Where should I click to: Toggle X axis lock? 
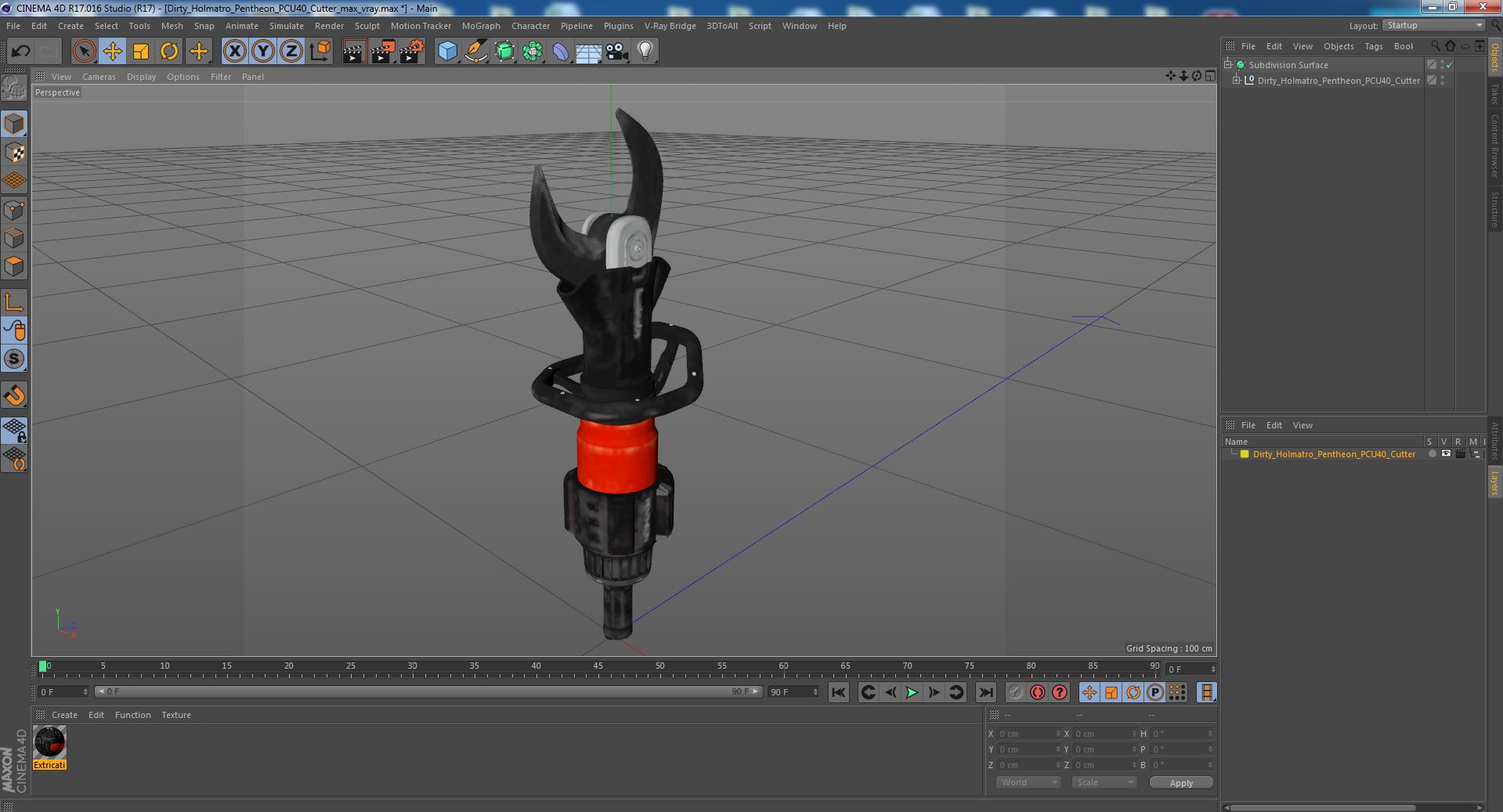[234, 52]
